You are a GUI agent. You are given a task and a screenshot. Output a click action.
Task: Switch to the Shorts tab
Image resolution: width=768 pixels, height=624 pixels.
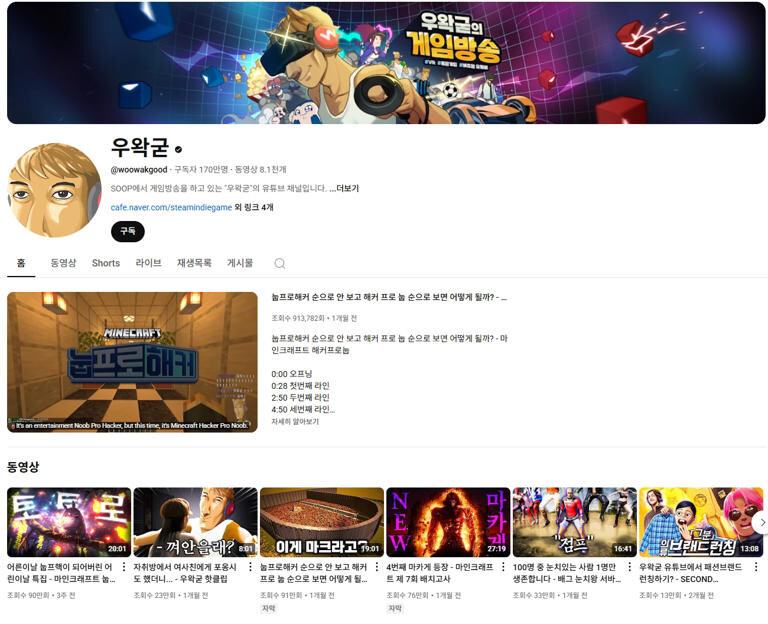(106, 263)
